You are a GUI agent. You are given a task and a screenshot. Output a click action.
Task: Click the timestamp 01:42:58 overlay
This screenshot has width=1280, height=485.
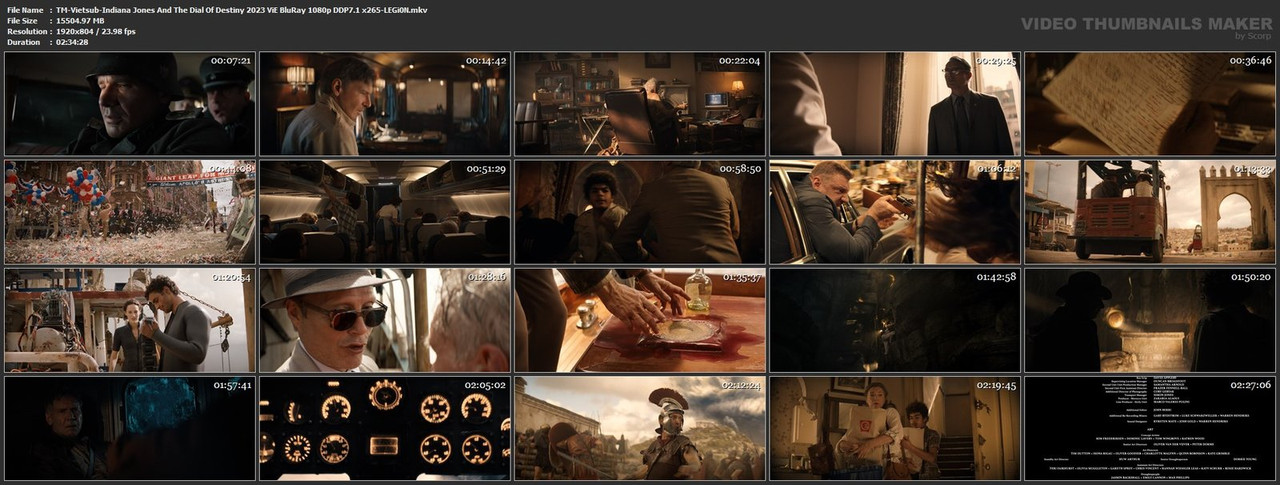[x=994, y=277]
